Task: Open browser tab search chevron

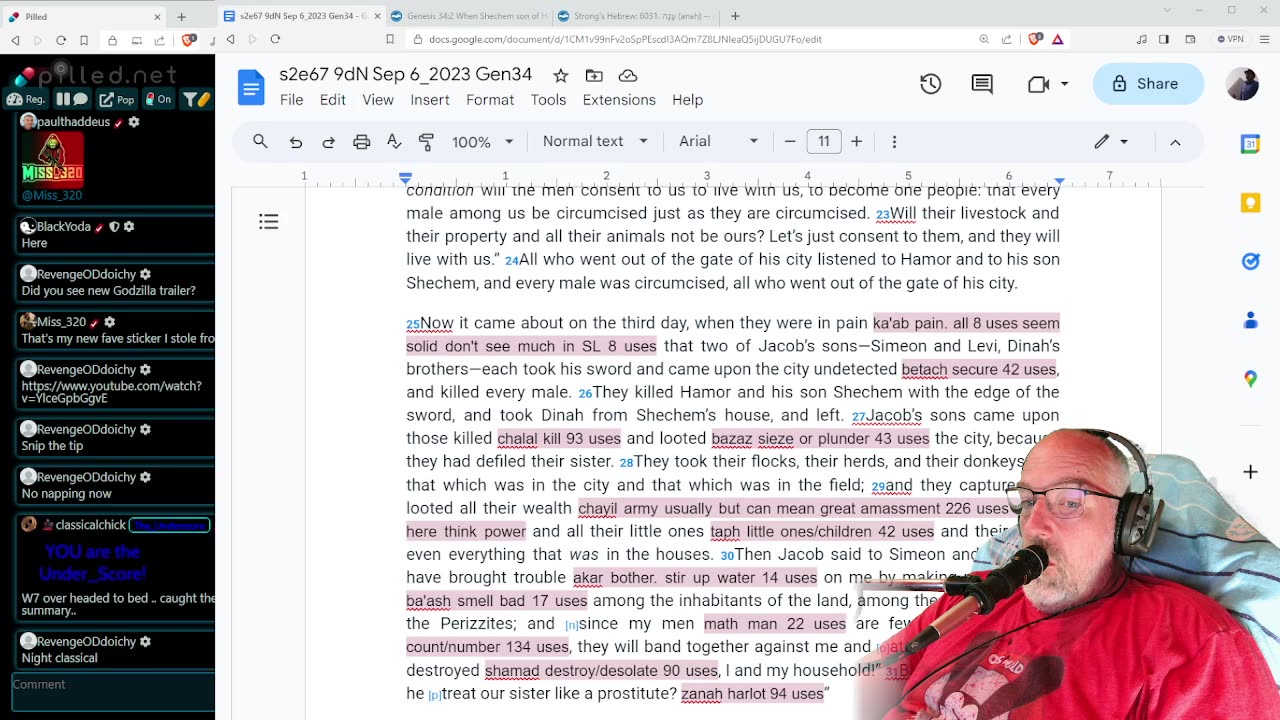Action: tap(1166, 10)
